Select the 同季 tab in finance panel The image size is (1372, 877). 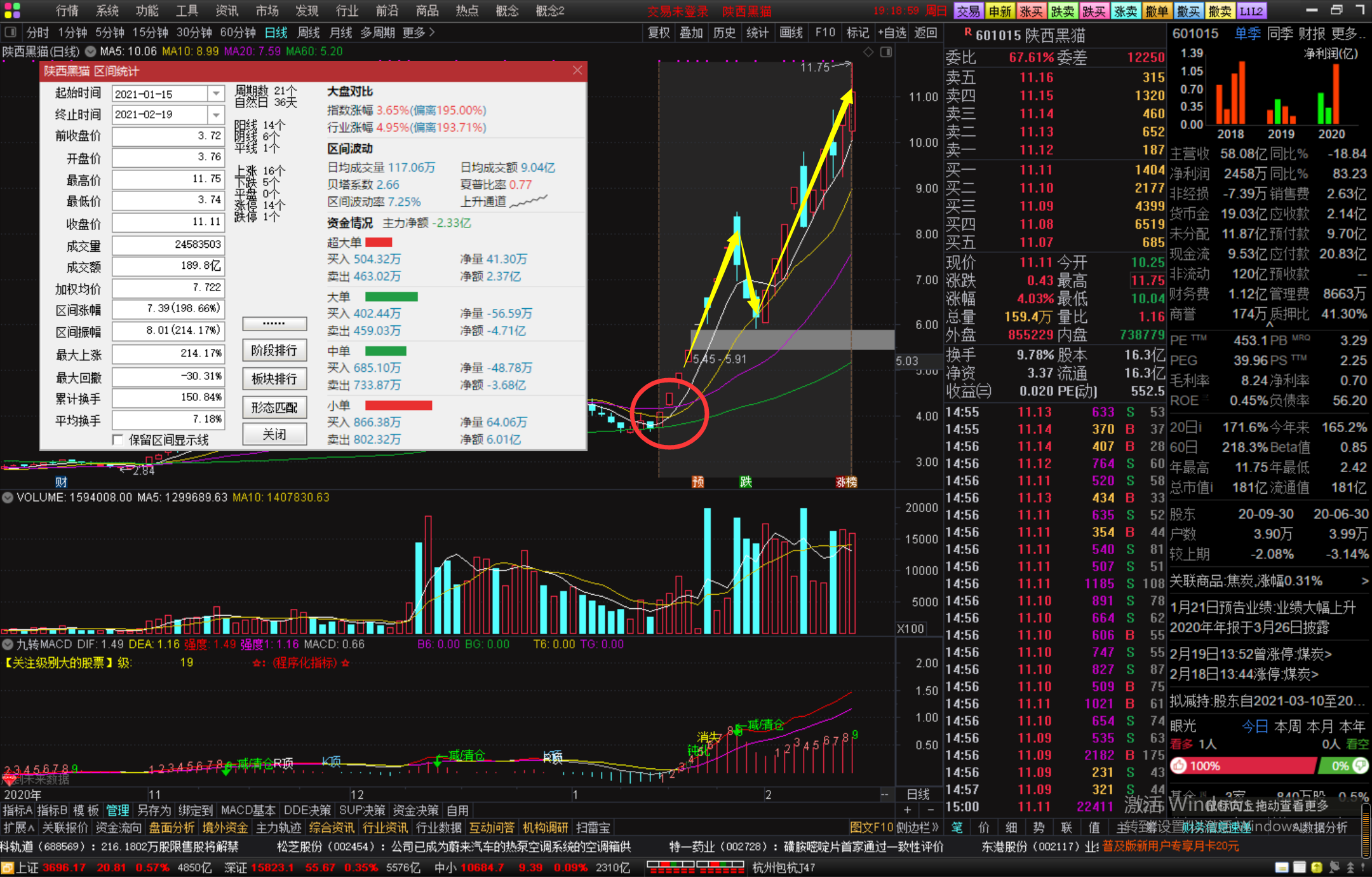coord(1279,34)
